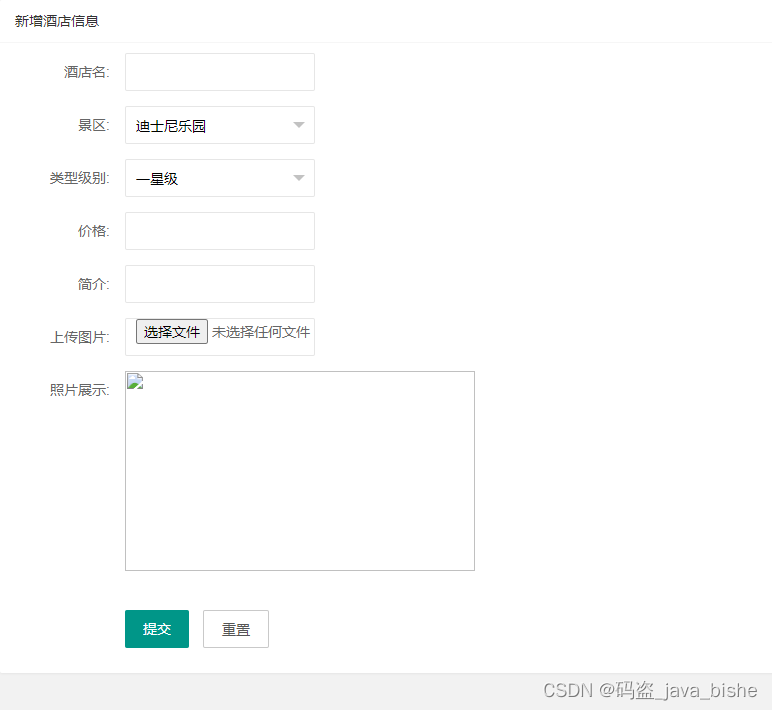
Task: Click the 类型级别 label
Action: (79, 178)
